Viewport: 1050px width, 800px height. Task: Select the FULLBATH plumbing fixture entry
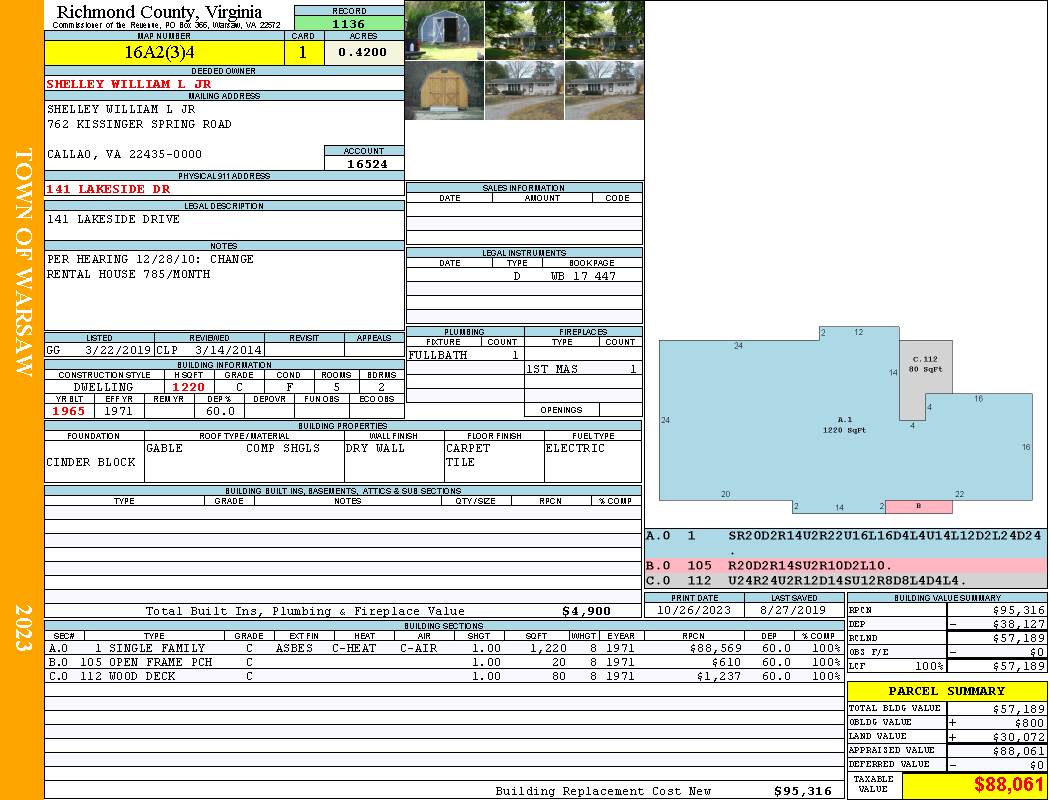[438, 355]
